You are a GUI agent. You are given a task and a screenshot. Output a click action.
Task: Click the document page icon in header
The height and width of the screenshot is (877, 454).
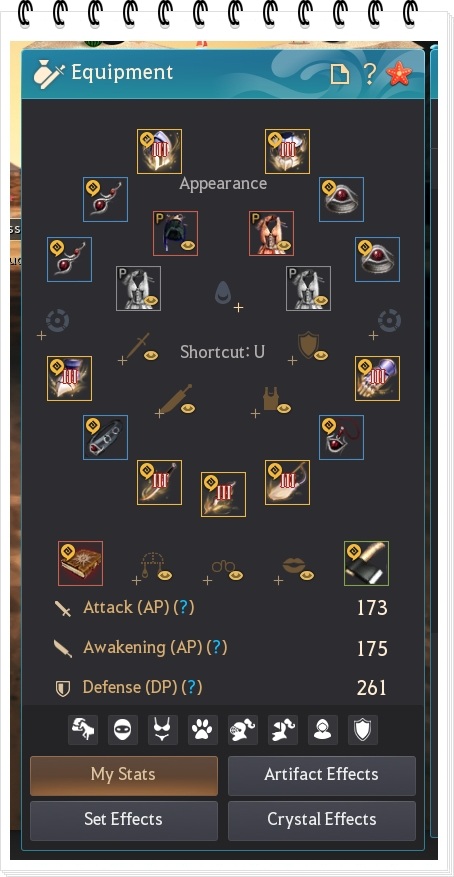339,74
